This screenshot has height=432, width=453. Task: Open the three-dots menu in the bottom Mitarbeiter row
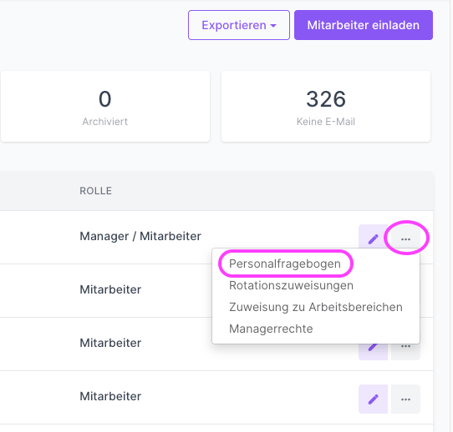pyautogui.click(x=406, y=399)
